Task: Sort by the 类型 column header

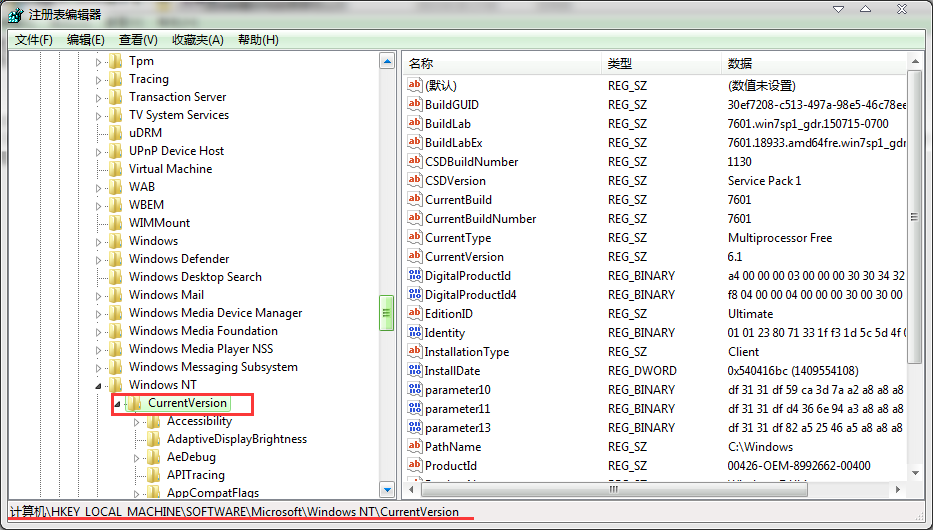Action: pyautogui.click(x=662, y=64)
